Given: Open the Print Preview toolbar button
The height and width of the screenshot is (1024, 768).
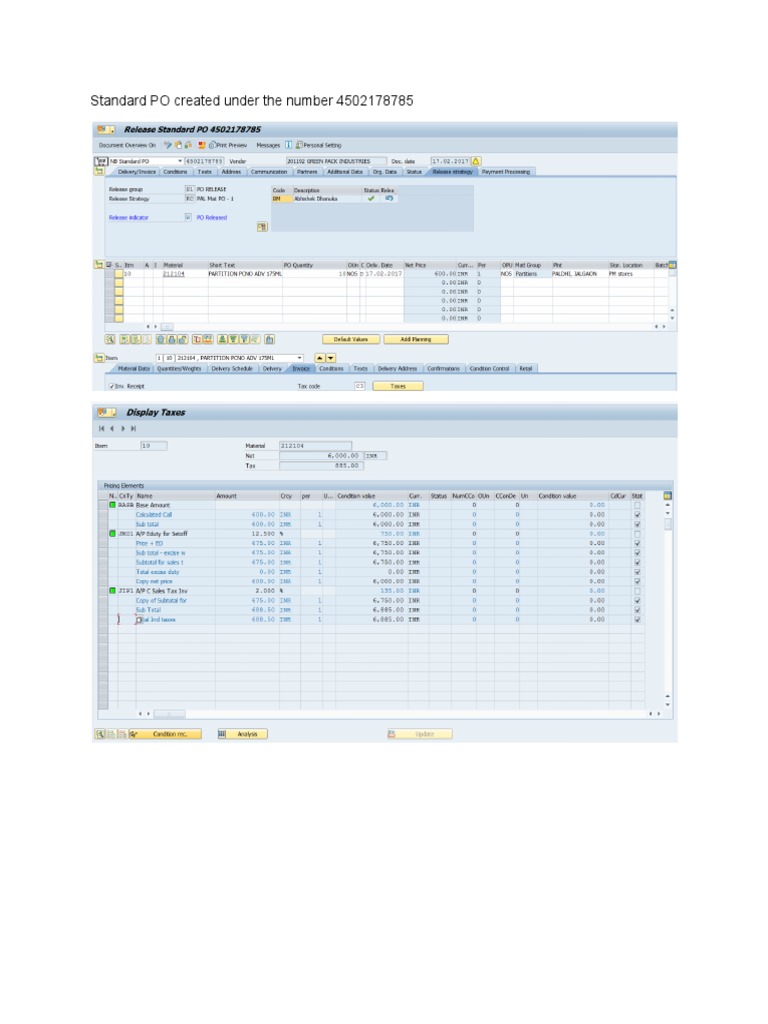Looking at the screenshot, I should (x=228, y=145).
